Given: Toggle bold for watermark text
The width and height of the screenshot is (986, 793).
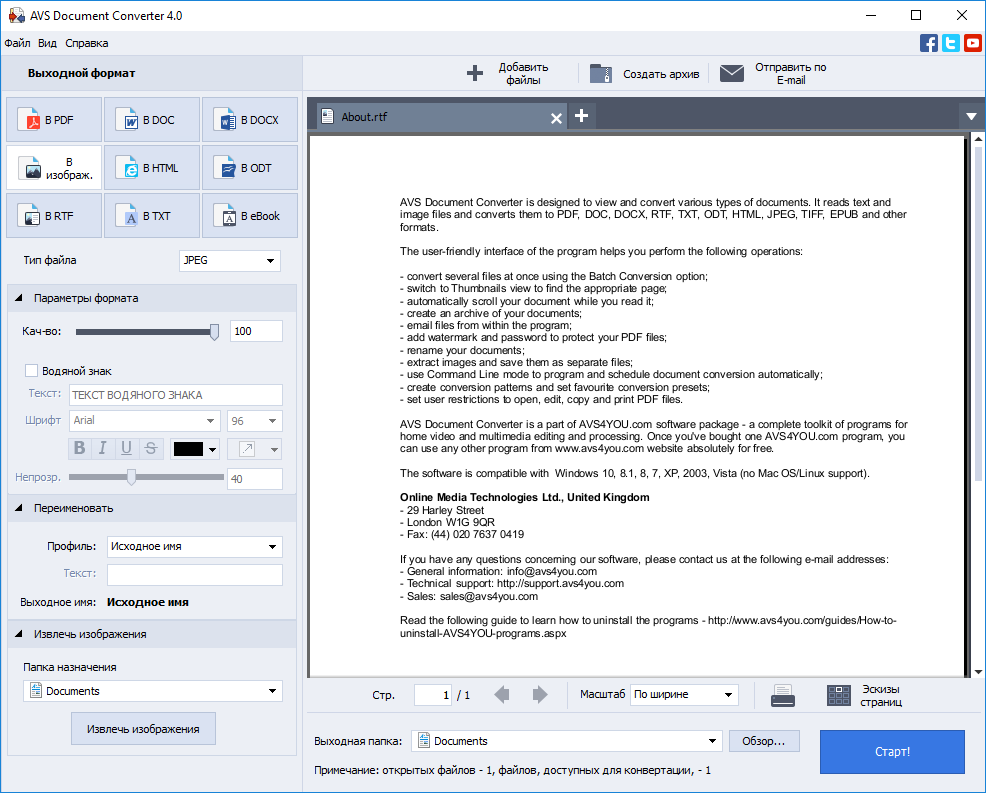Looking at the screenshot, I should [x=80, y=448].
